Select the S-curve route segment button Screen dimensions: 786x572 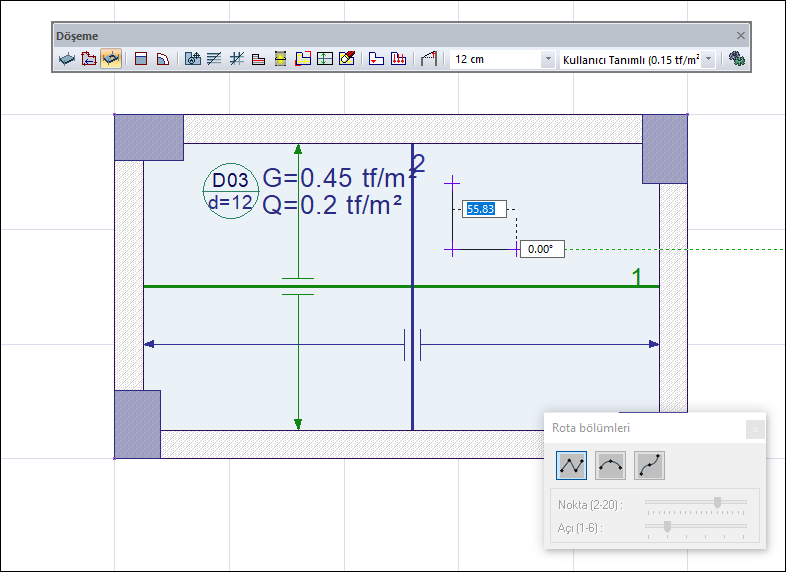point(649,464)
